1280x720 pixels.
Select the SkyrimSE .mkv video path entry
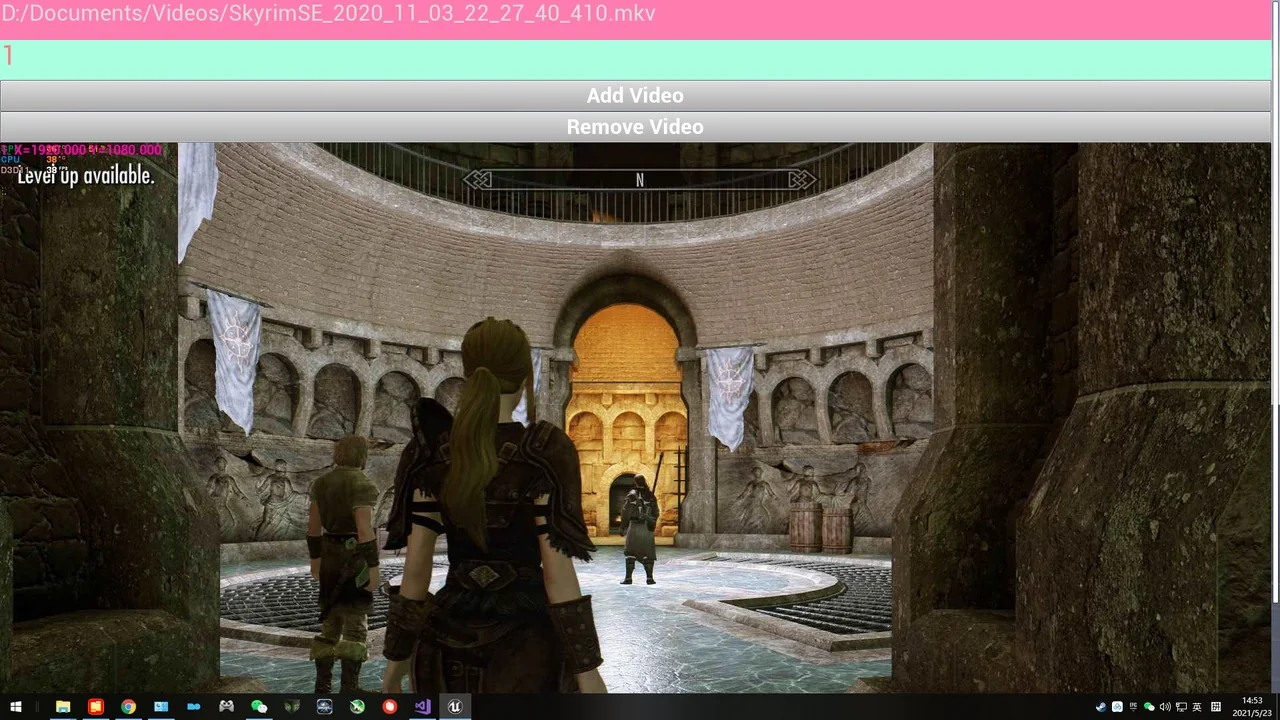pos(330,14)
